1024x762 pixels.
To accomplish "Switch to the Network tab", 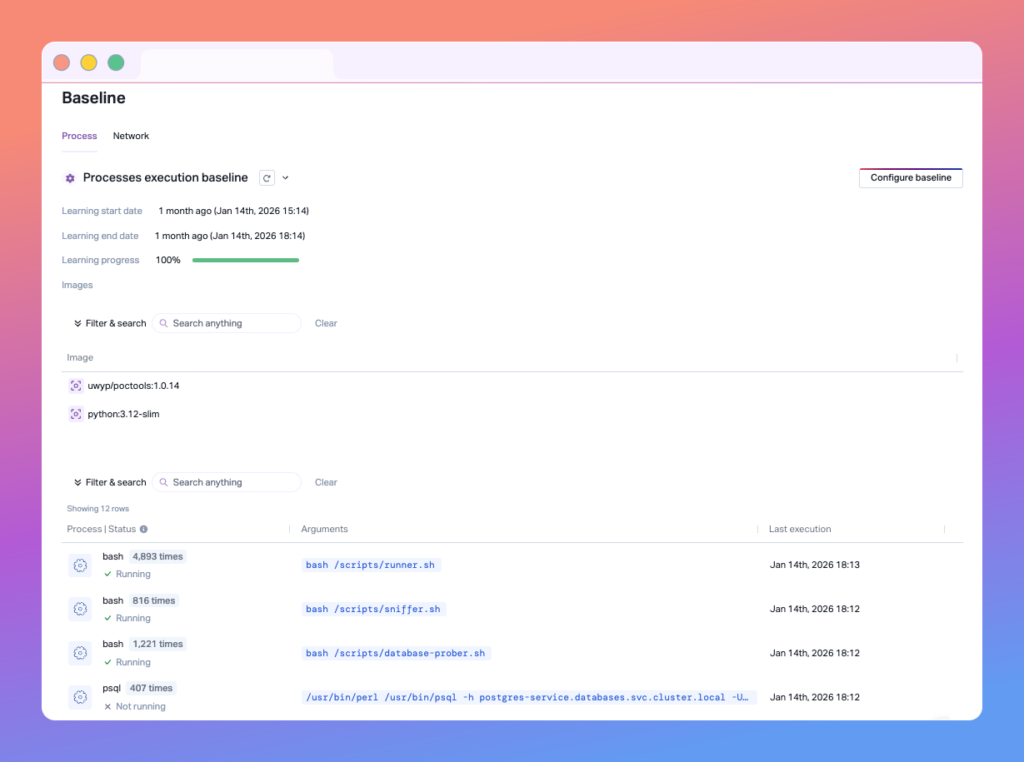I will click(x=131, y=136).
